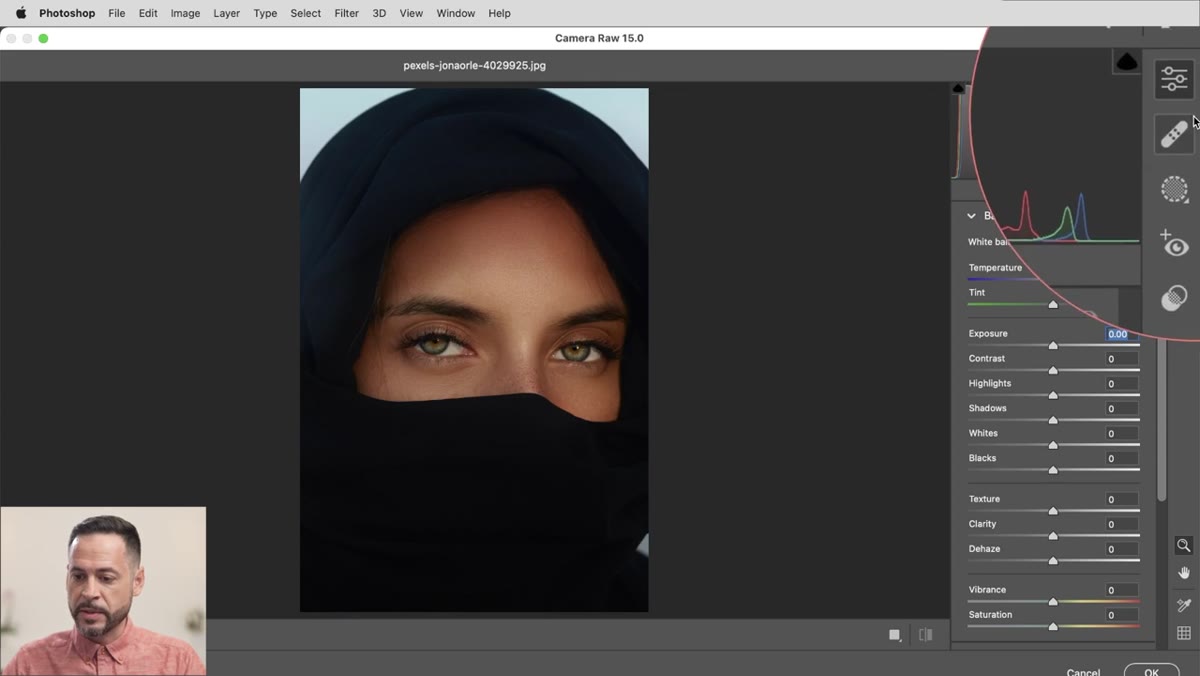
Task: Open the Apple menu
Action: click(21, 13)
